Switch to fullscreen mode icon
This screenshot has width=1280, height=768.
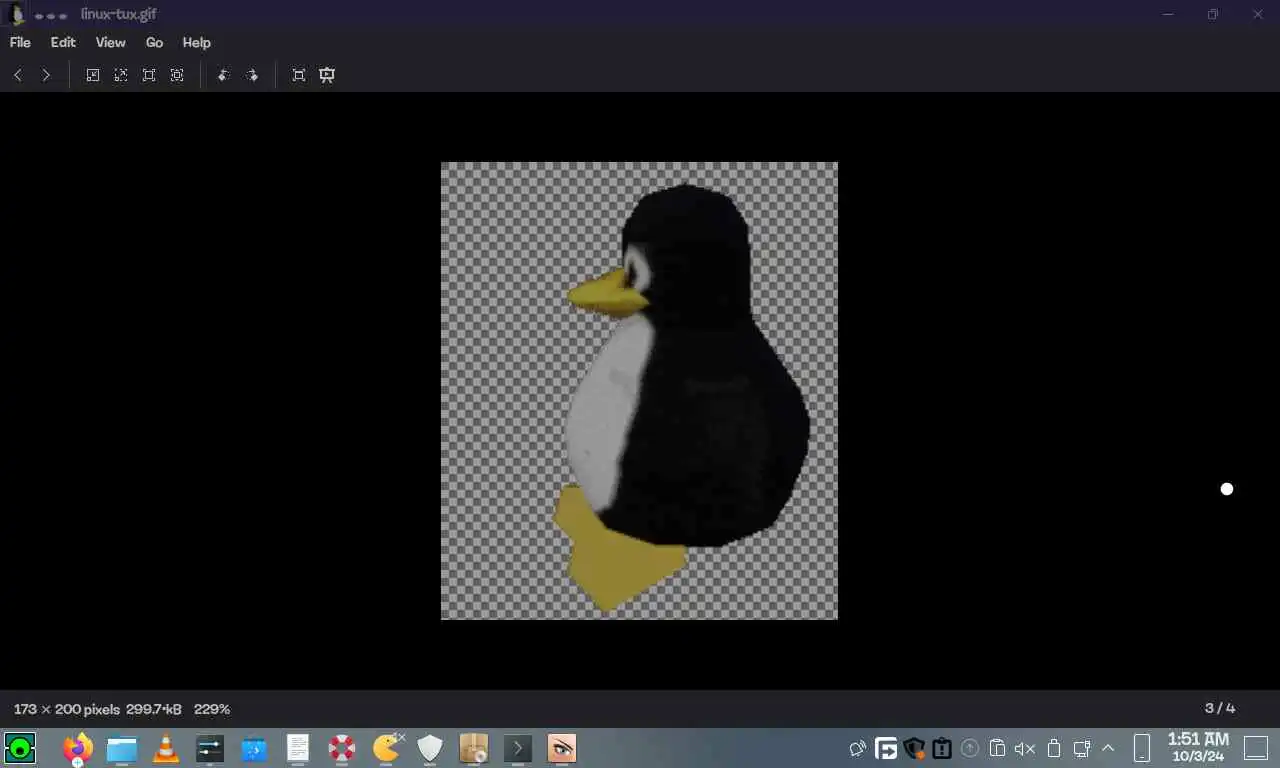pos(298,75)
